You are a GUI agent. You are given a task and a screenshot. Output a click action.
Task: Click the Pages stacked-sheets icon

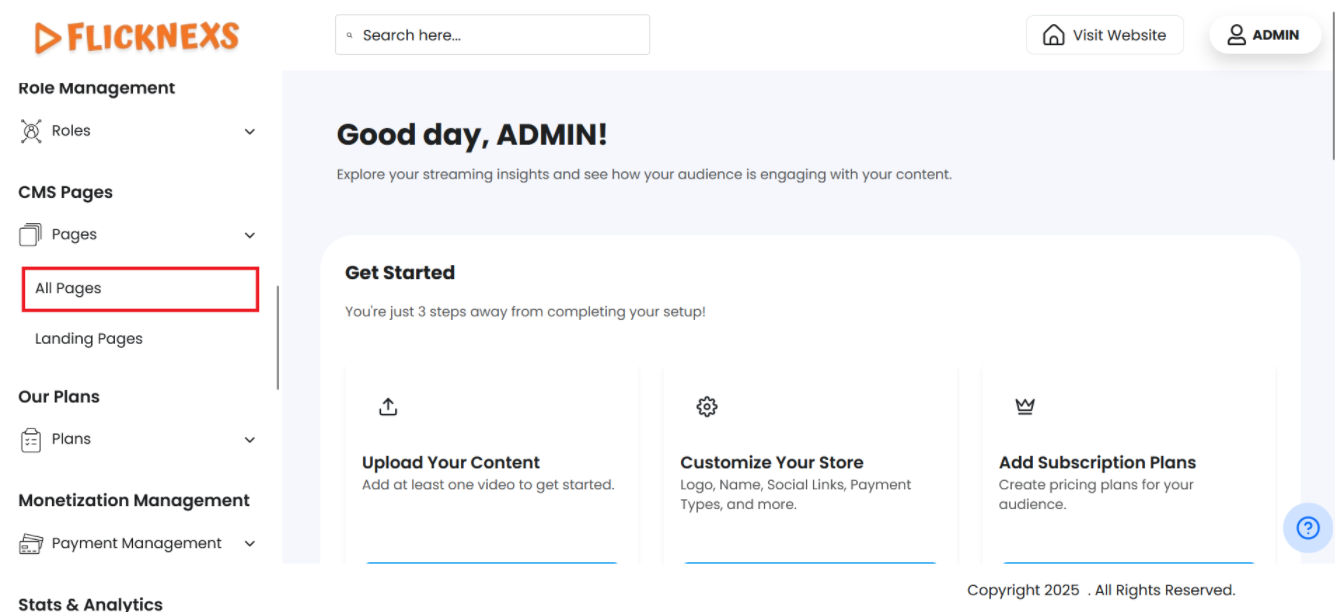[31, 235]
